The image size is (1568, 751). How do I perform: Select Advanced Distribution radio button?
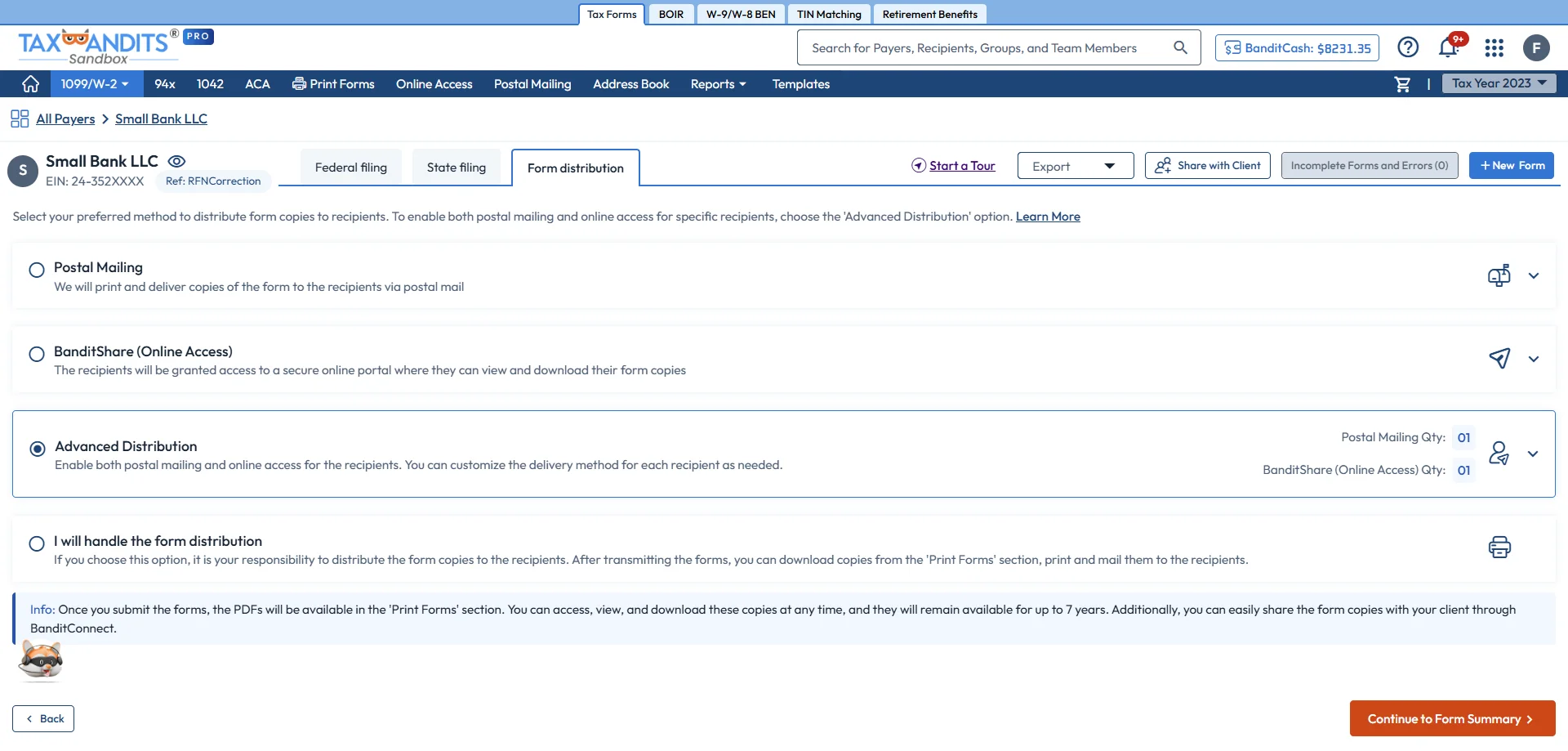click(x=38, y=449)
